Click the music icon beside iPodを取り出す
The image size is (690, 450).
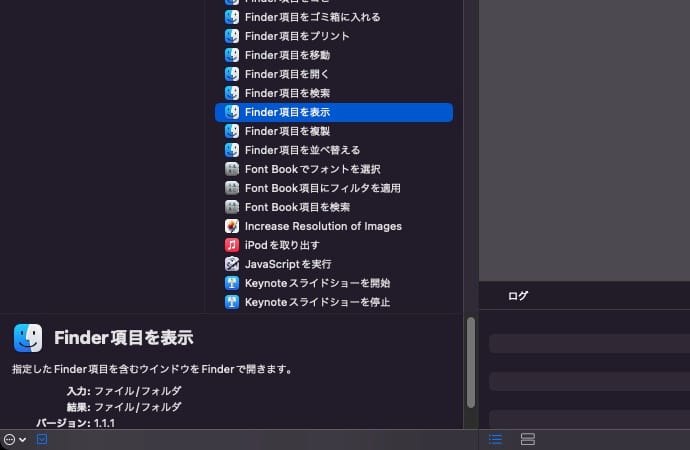(232, 245)
